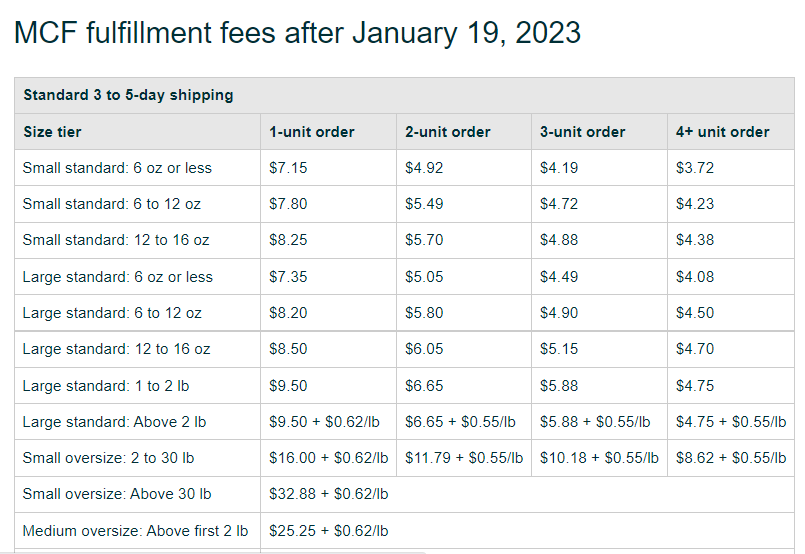Select the Small oversize: Above 30 lb label
805x554 pixels.
tap(117, 493)
